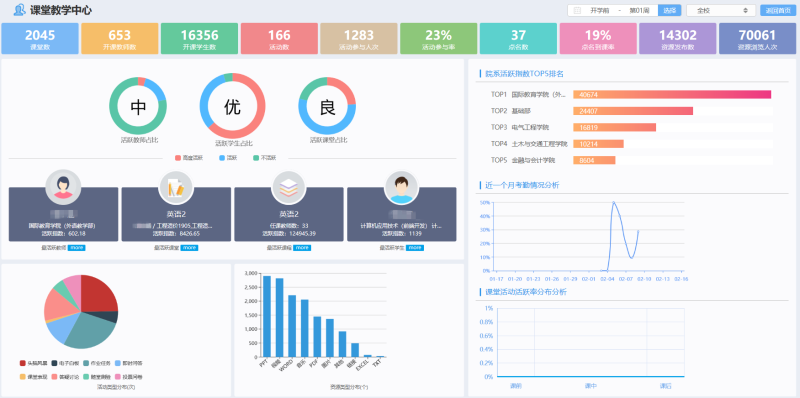Open the calendar icon in date field
Screen dimensions: 800x398
578,10
